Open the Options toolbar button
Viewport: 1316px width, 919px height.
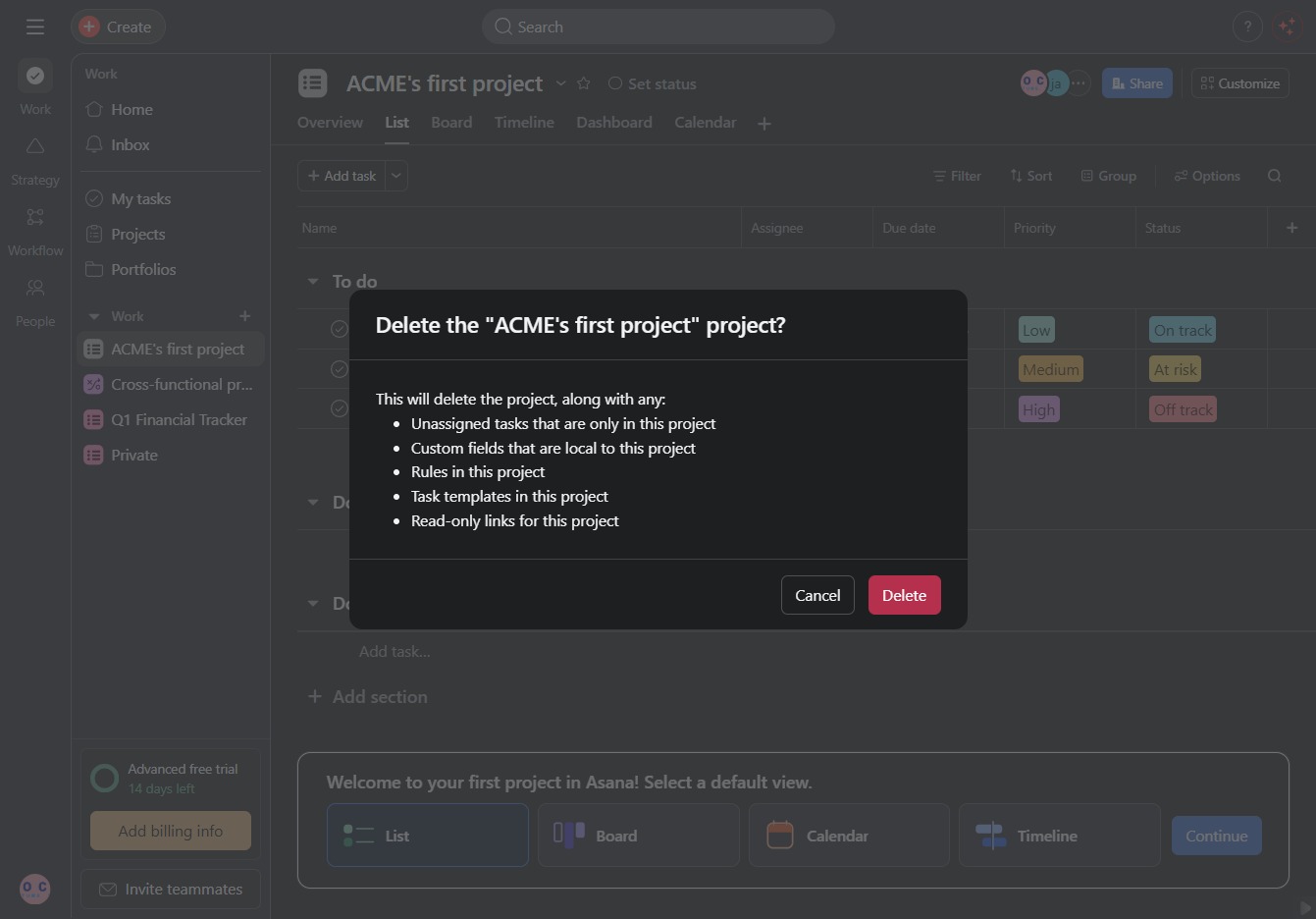(x=1207, y=176)
